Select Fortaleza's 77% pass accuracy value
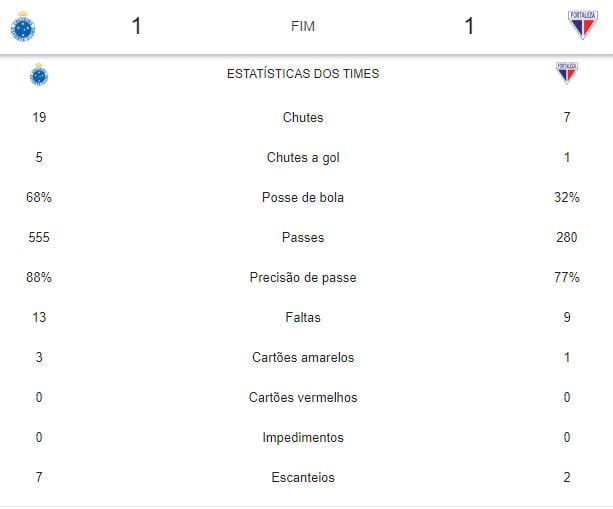 (567, 277)
